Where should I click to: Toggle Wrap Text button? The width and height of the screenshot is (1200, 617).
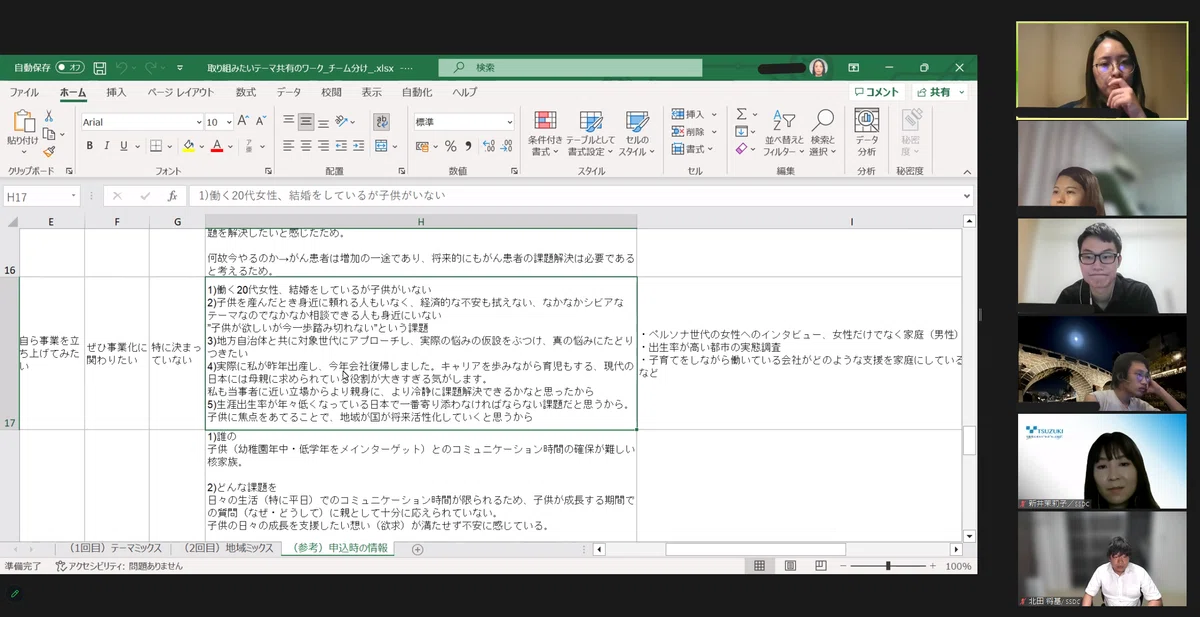[381, 121]
